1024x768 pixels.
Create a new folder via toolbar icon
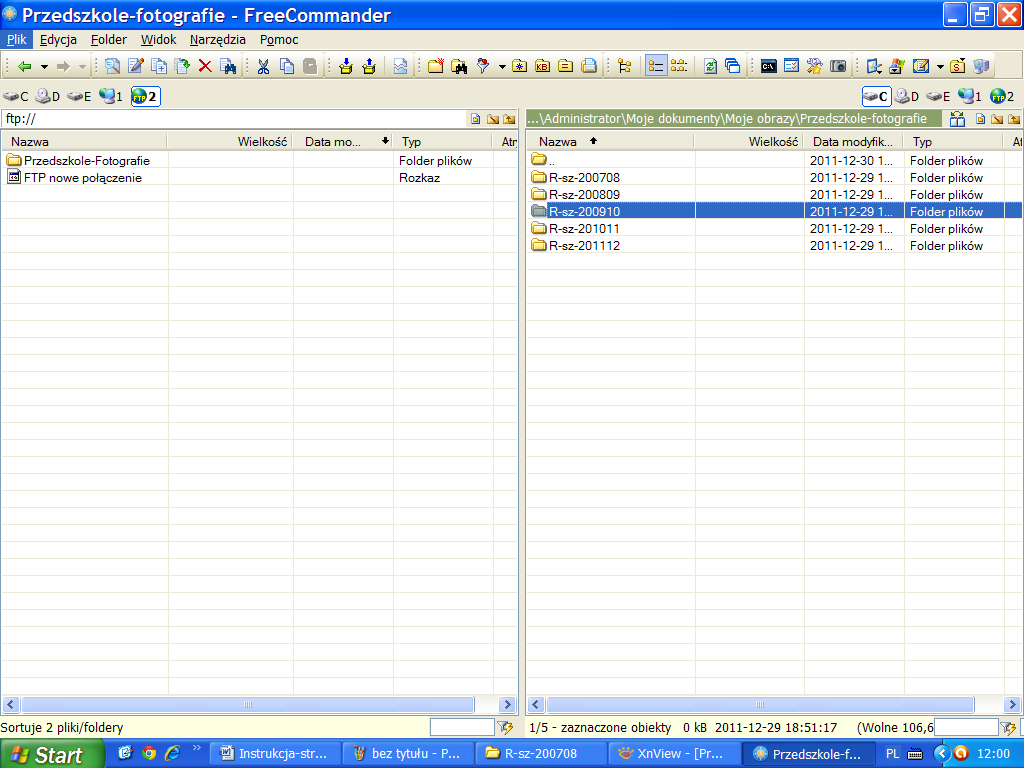tap(436, 66)
